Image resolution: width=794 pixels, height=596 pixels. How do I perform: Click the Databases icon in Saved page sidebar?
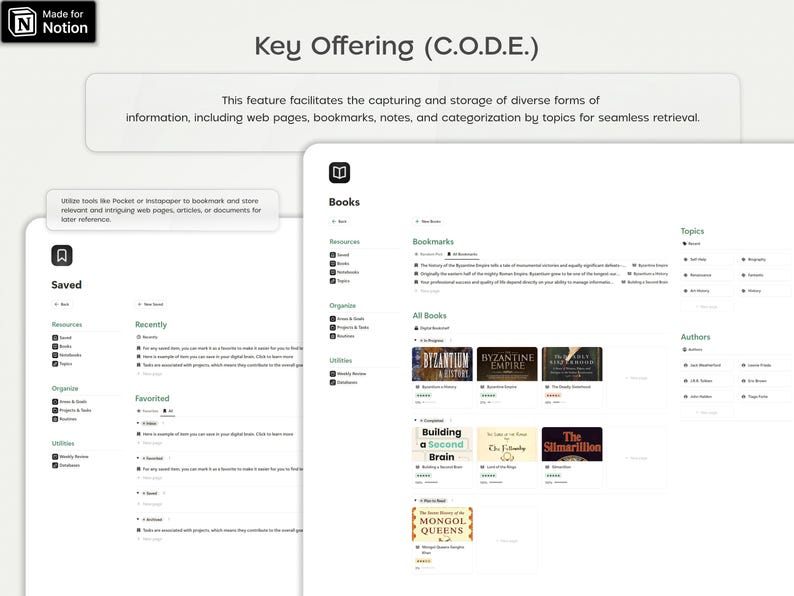click(x=55, y=465)
